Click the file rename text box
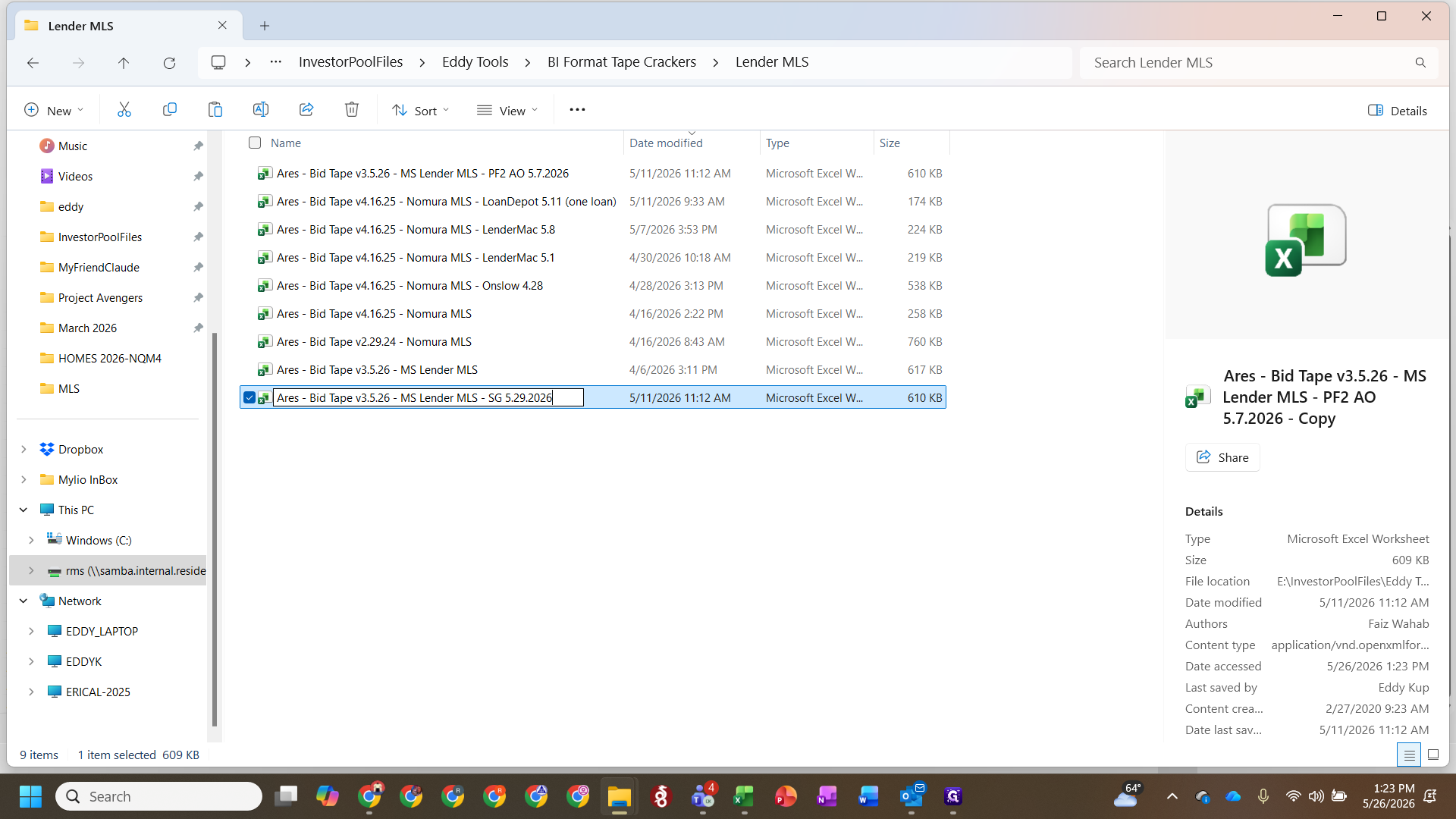Screen dimensions: 1456x819 pyautogui.click(x=428, y=397)
